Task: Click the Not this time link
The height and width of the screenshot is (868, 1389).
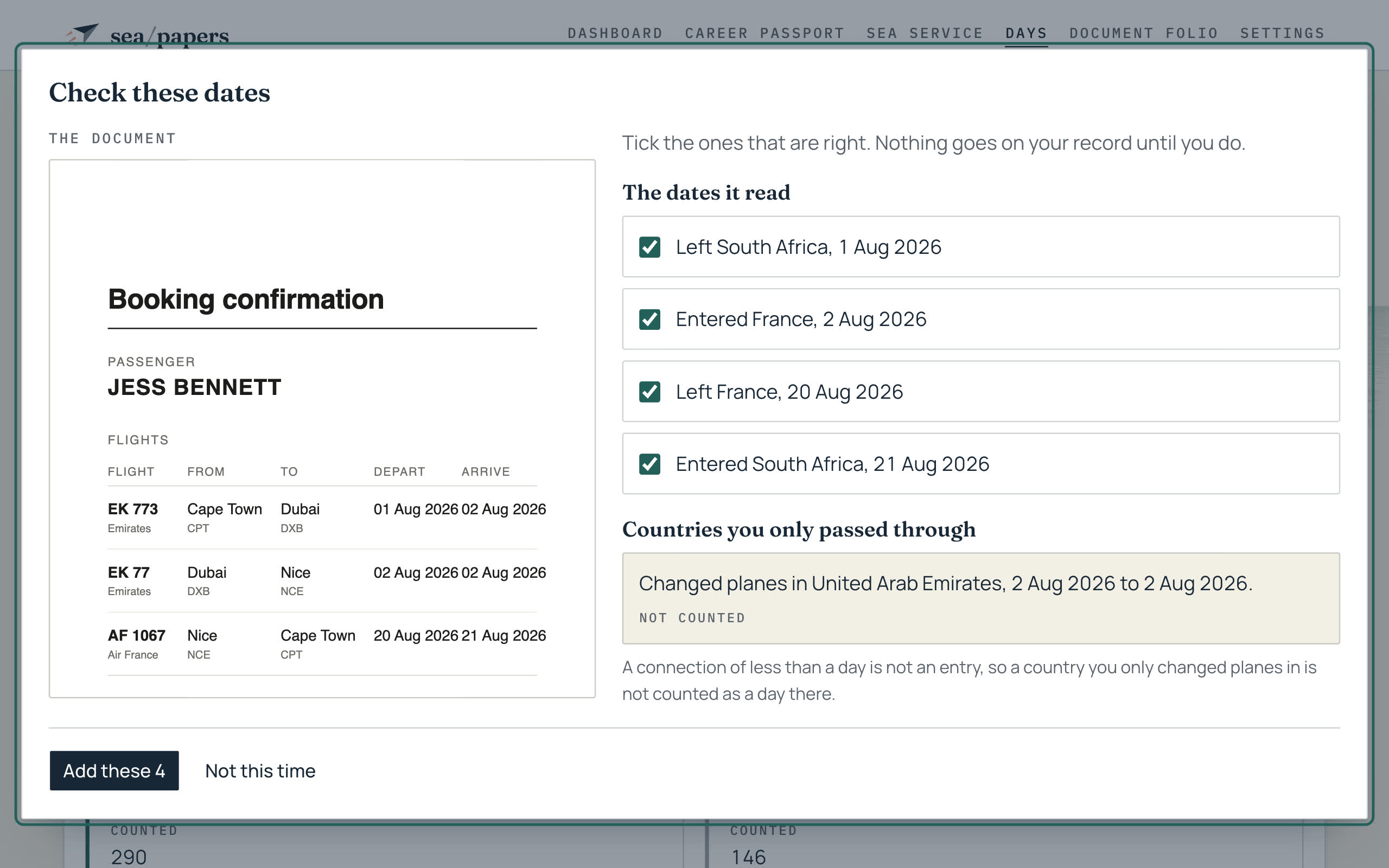Action: pos(260,770)
